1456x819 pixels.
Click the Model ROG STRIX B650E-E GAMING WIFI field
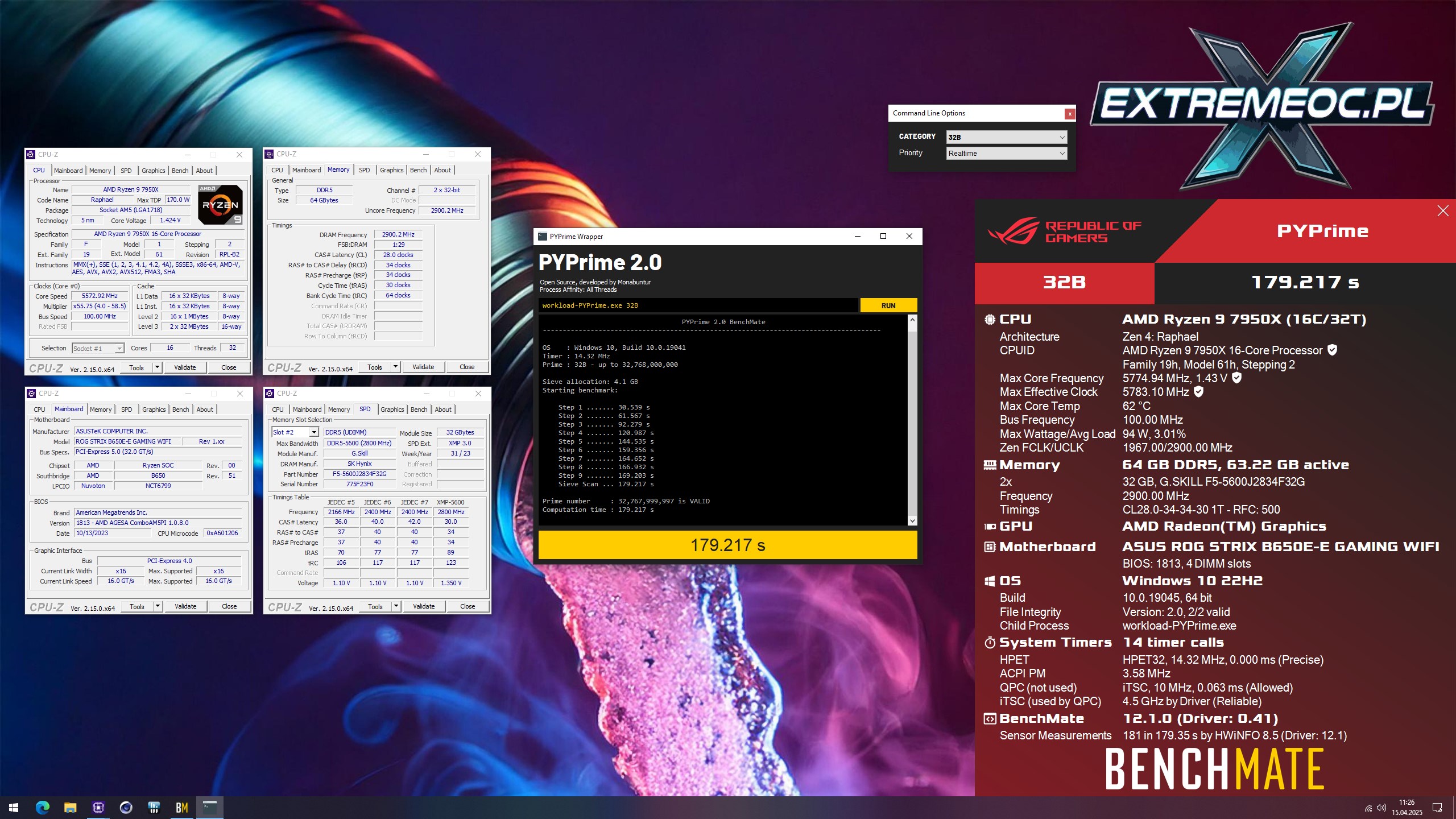click(128, 442)
